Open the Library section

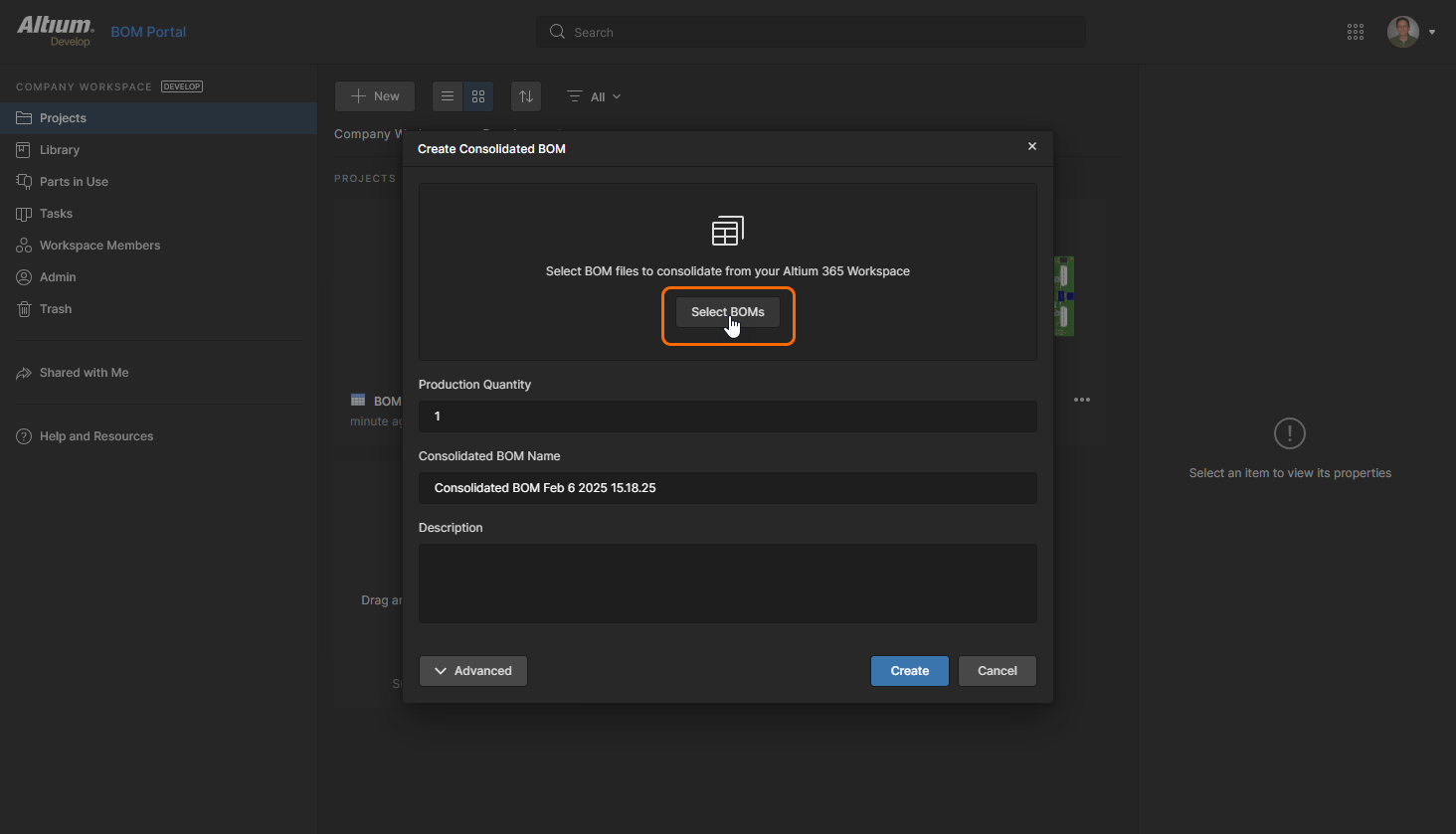[159, 150]
